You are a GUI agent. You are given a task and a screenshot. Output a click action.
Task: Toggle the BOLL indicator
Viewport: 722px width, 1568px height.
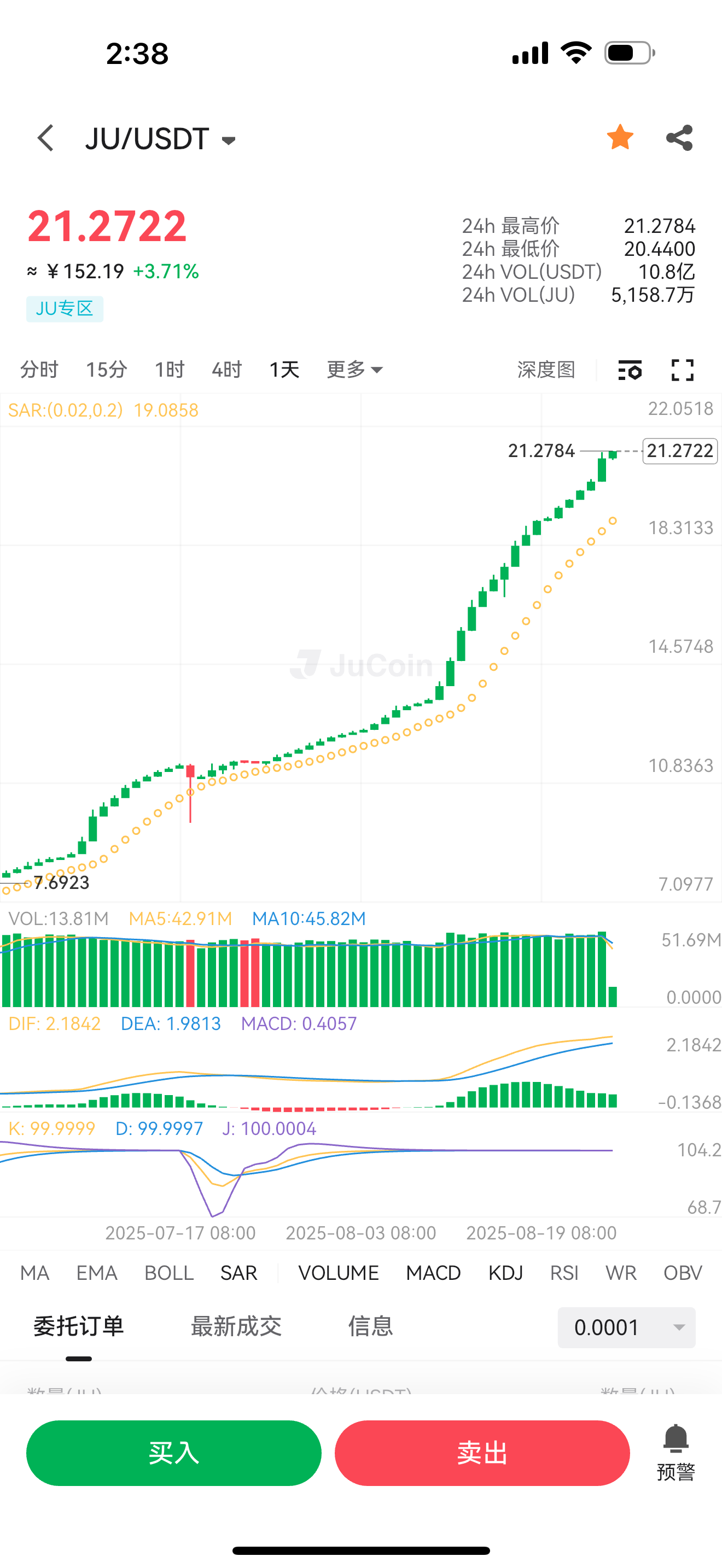click(168, 1273)
